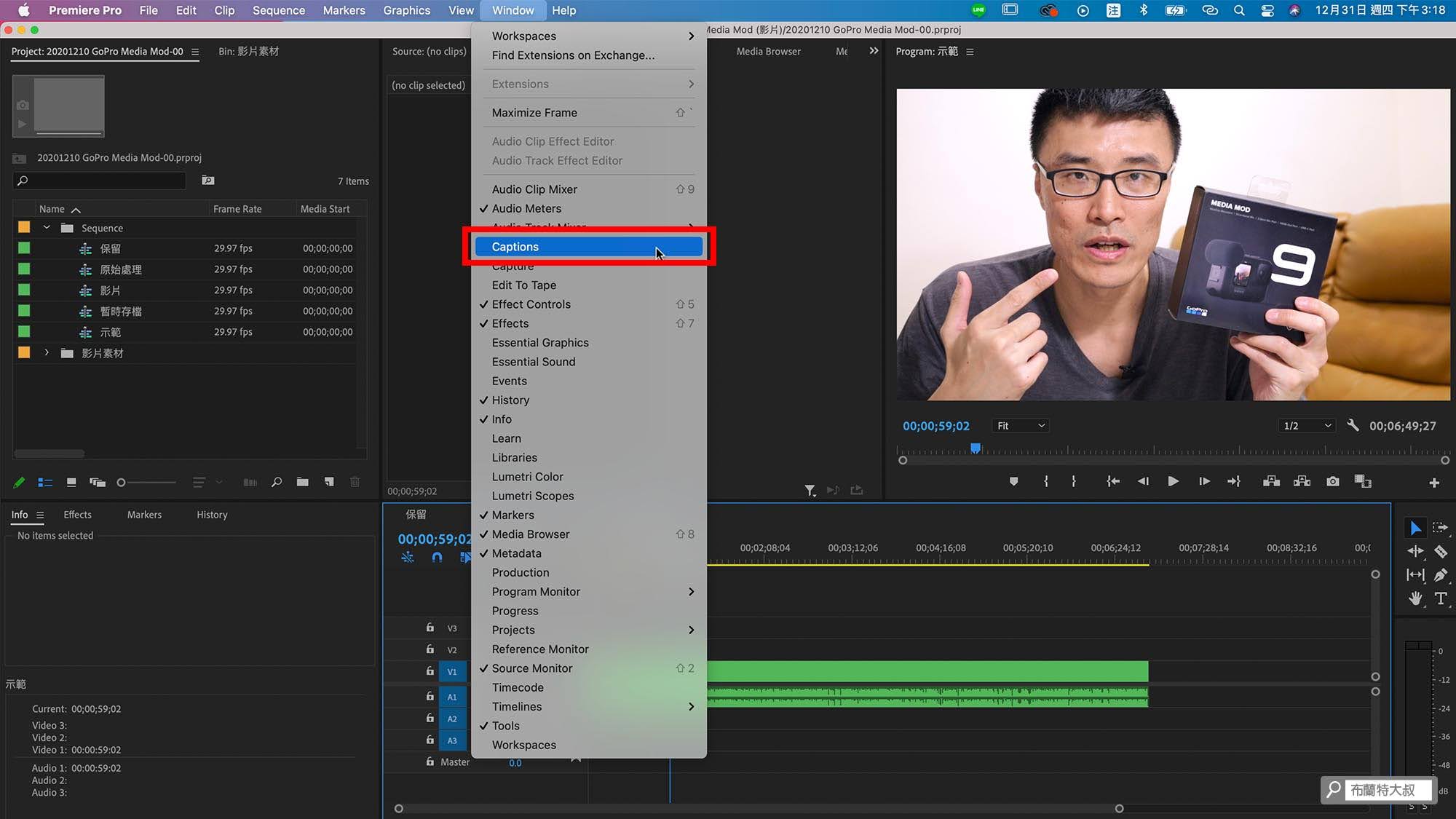1456x819 pixels.
Task: Open the 1/2 playback resolution dropdown
Action: [1307, 426]
